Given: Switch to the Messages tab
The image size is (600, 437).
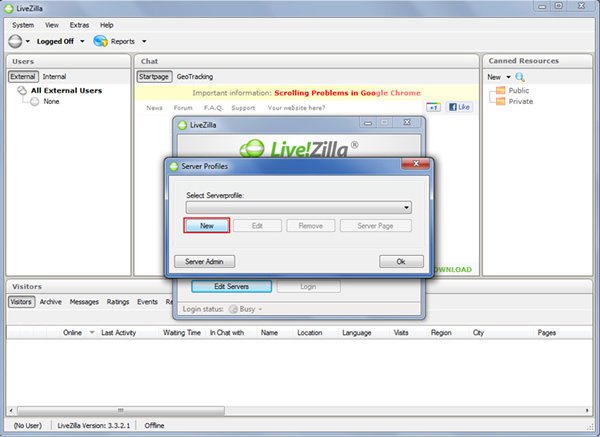Looking at the screenshot, I should point(84,302).
